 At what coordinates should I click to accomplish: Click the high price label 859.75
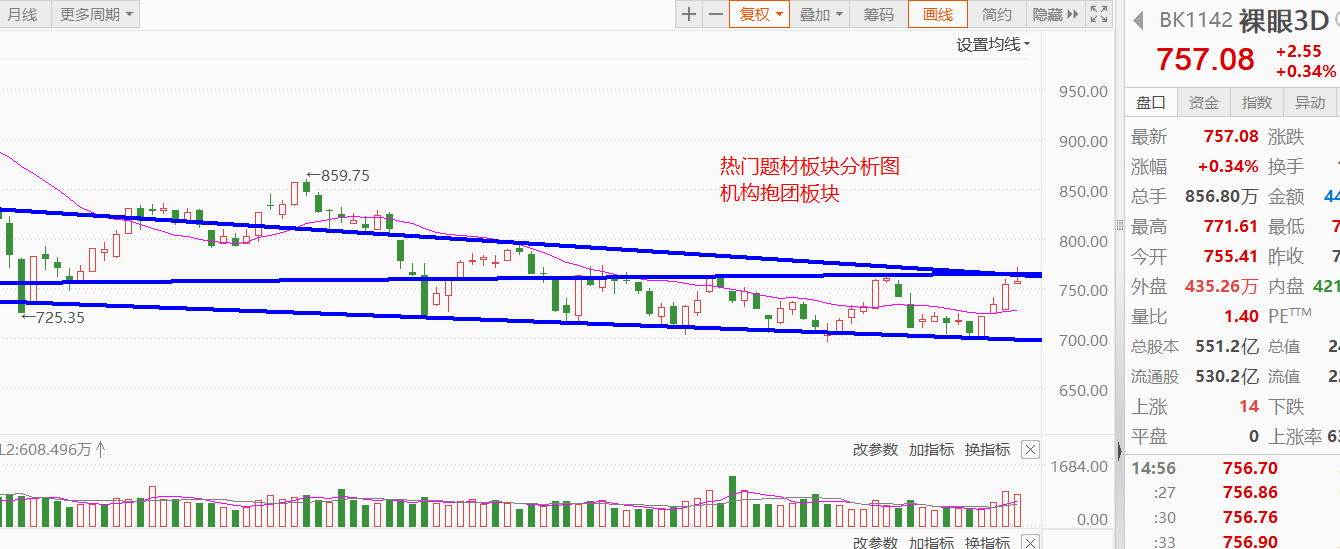(x=345, y=175)
